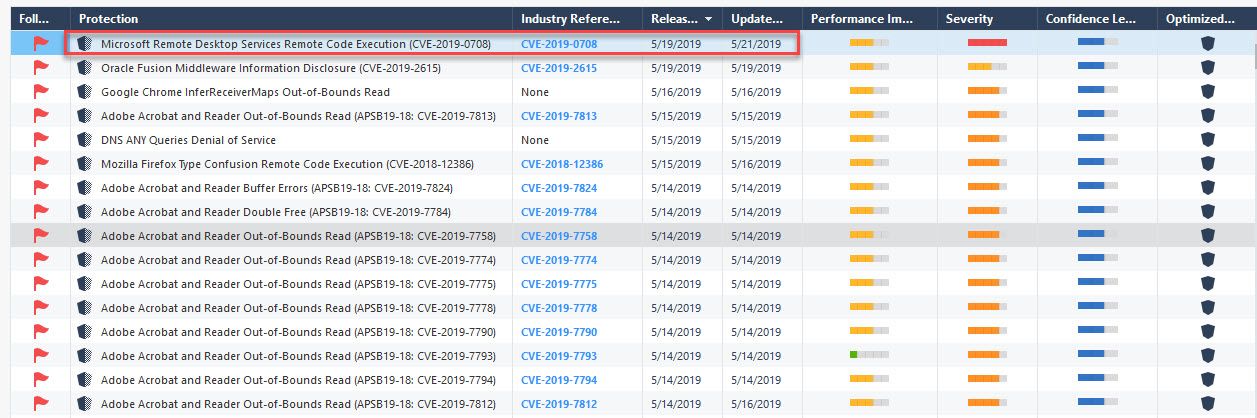Click follow-up flag for Microsoft Remote Desktop row
1257x418 pixels.
click(41, 43)
